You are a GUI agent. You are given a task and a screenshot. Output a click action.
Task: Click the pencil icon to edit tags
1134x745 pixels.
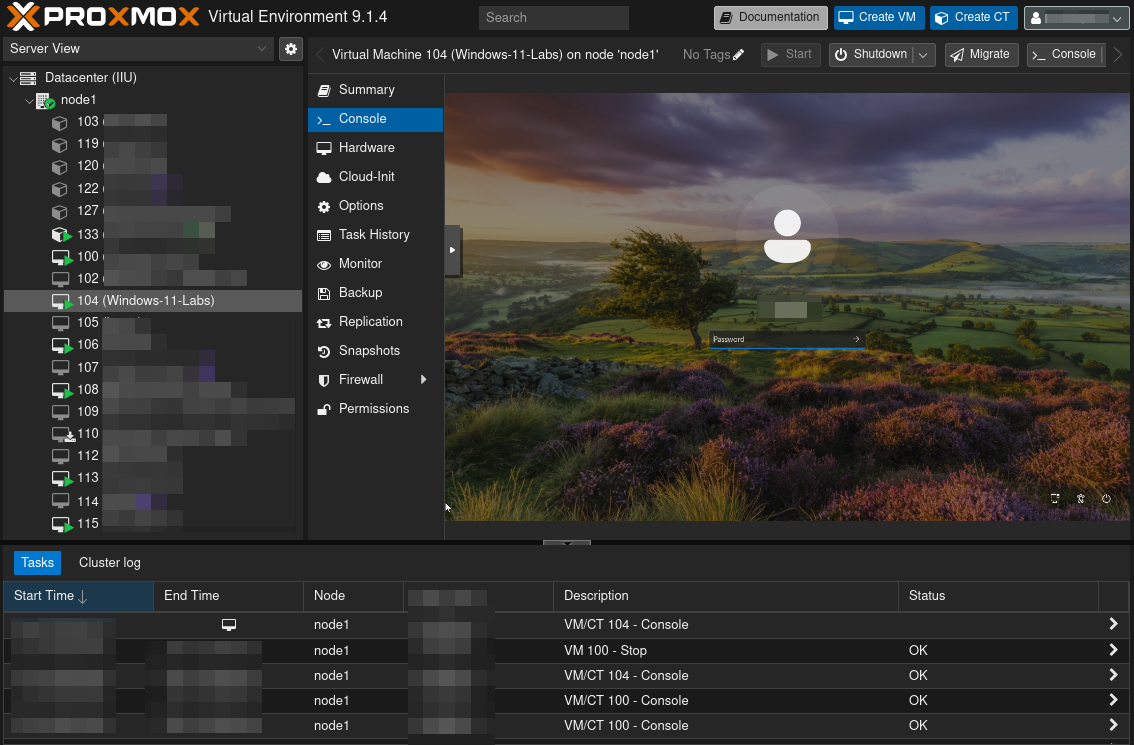point(739,55)
